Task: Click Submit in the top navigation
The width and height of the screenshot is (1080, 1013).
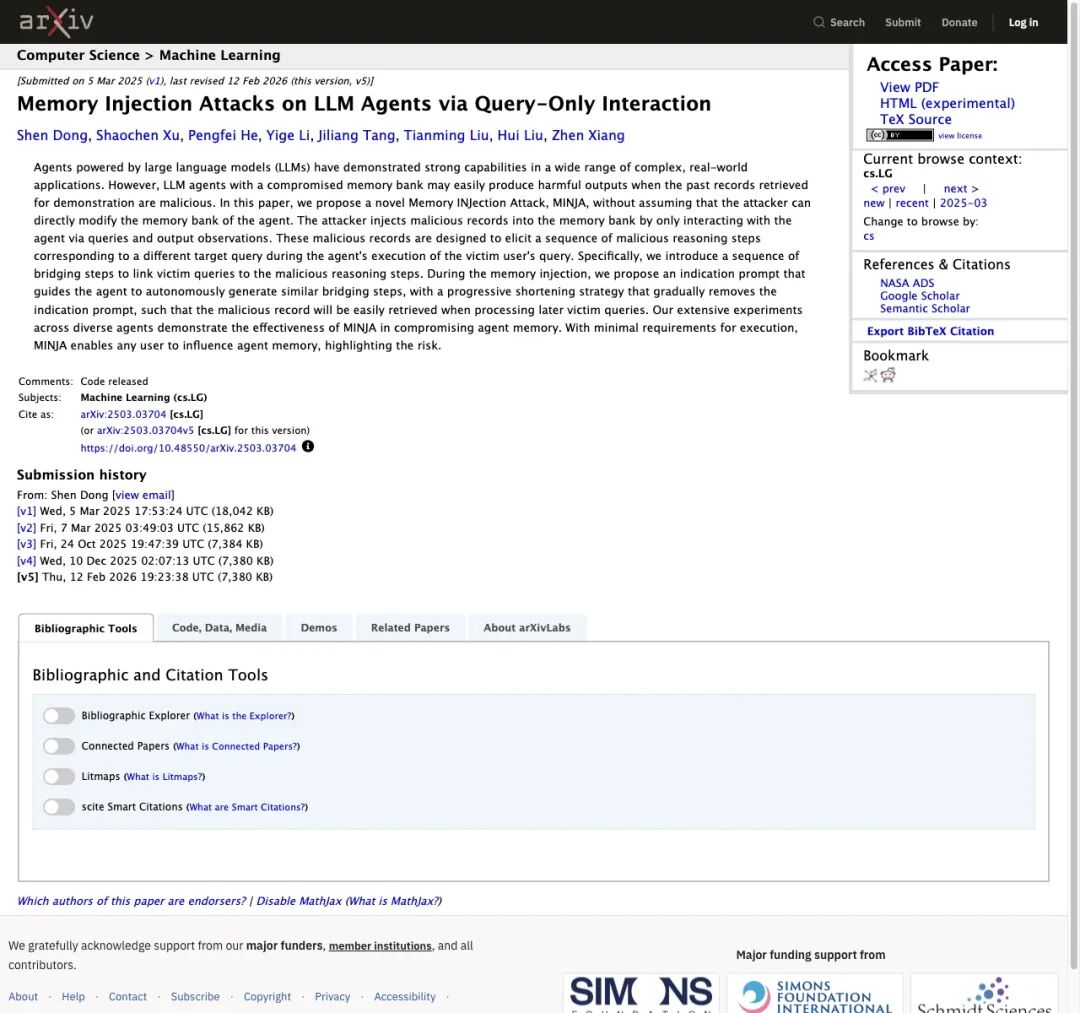Action: pos(902,22)
